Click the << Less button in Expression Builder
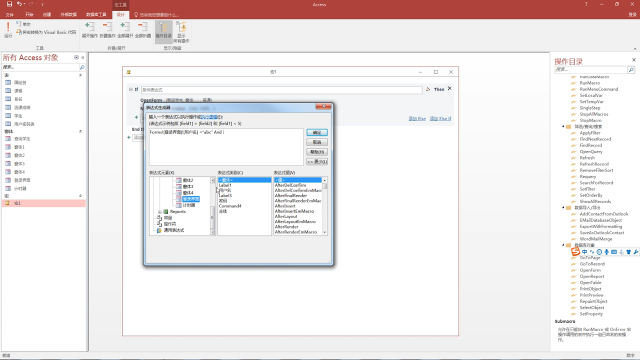This screenshot has width=640, height=360. [317, 162]
